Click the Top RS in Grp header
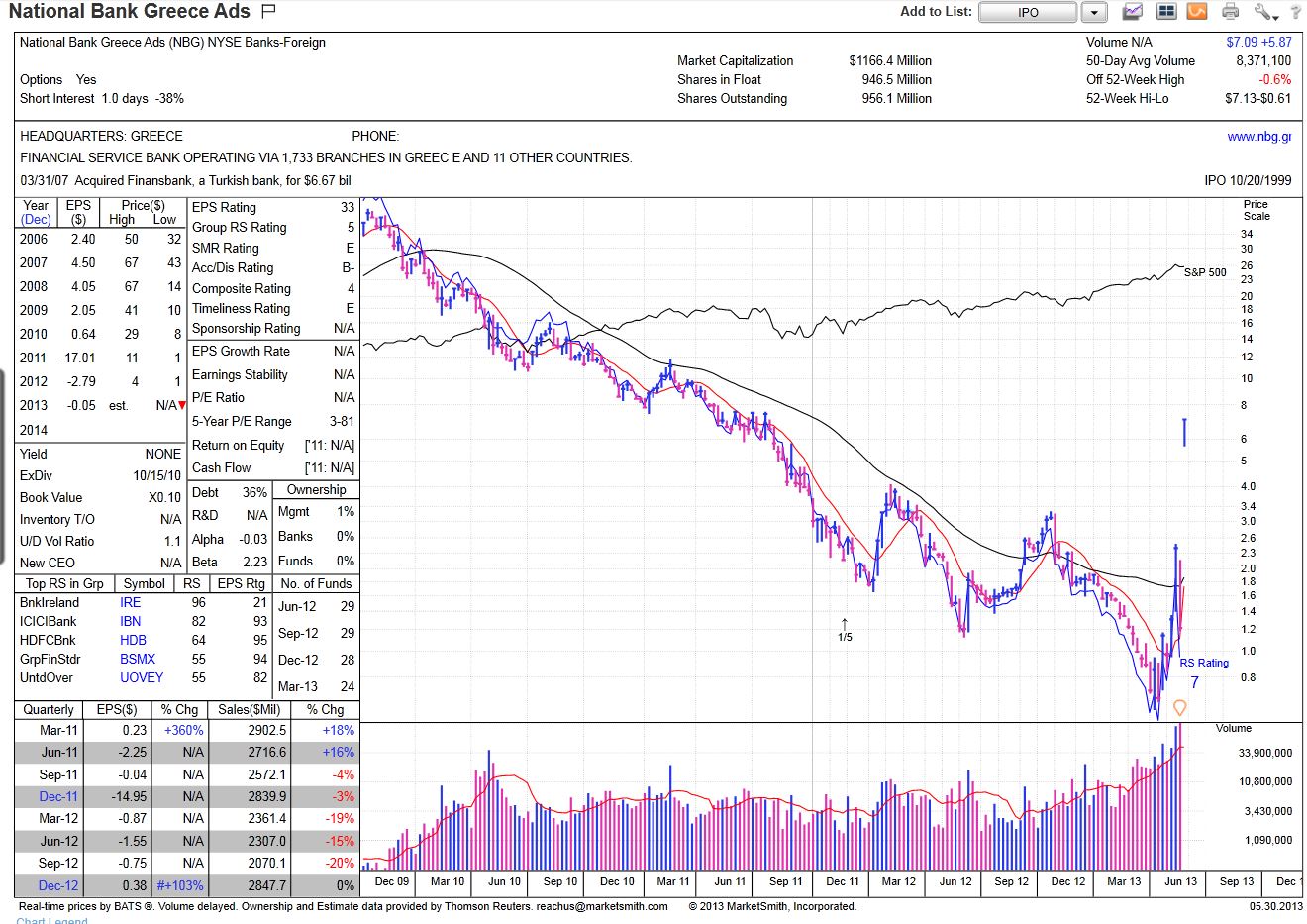This screenshot has height=924, width=1307. point(64,583)
